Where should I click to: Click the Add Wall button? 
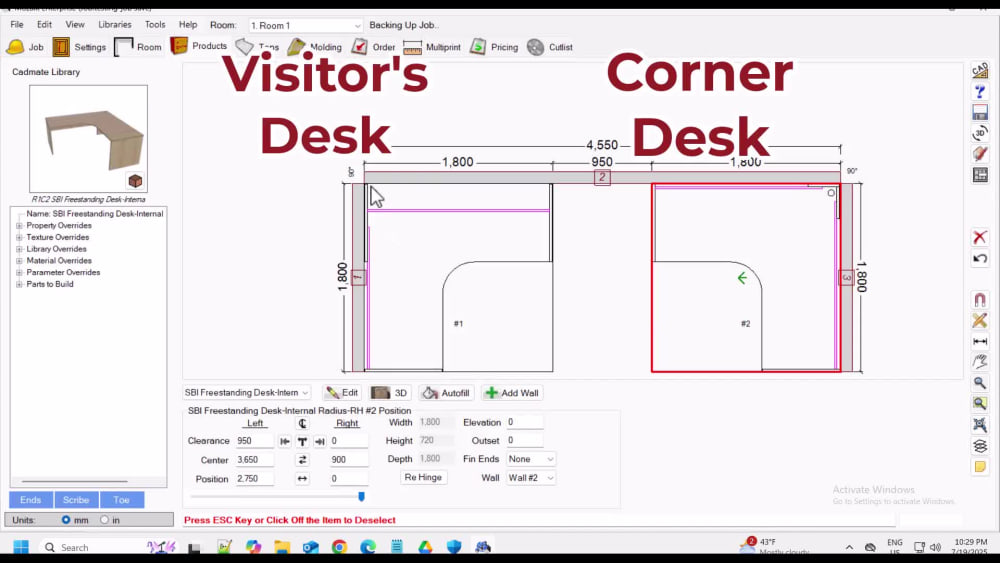pyautogui.click(x=512, y=393)
